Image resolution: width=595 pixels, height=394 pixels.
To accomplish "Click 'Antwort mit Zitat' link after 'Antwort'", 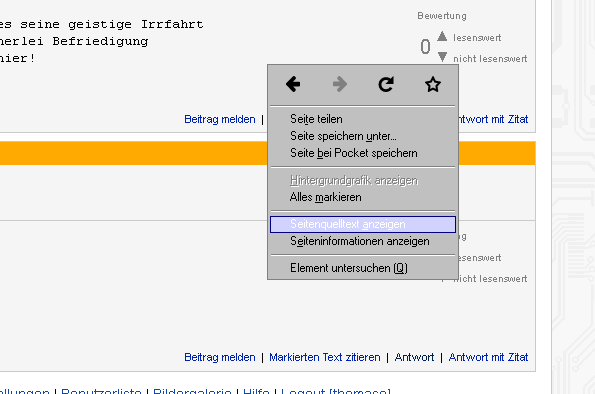I will (488, 357).
